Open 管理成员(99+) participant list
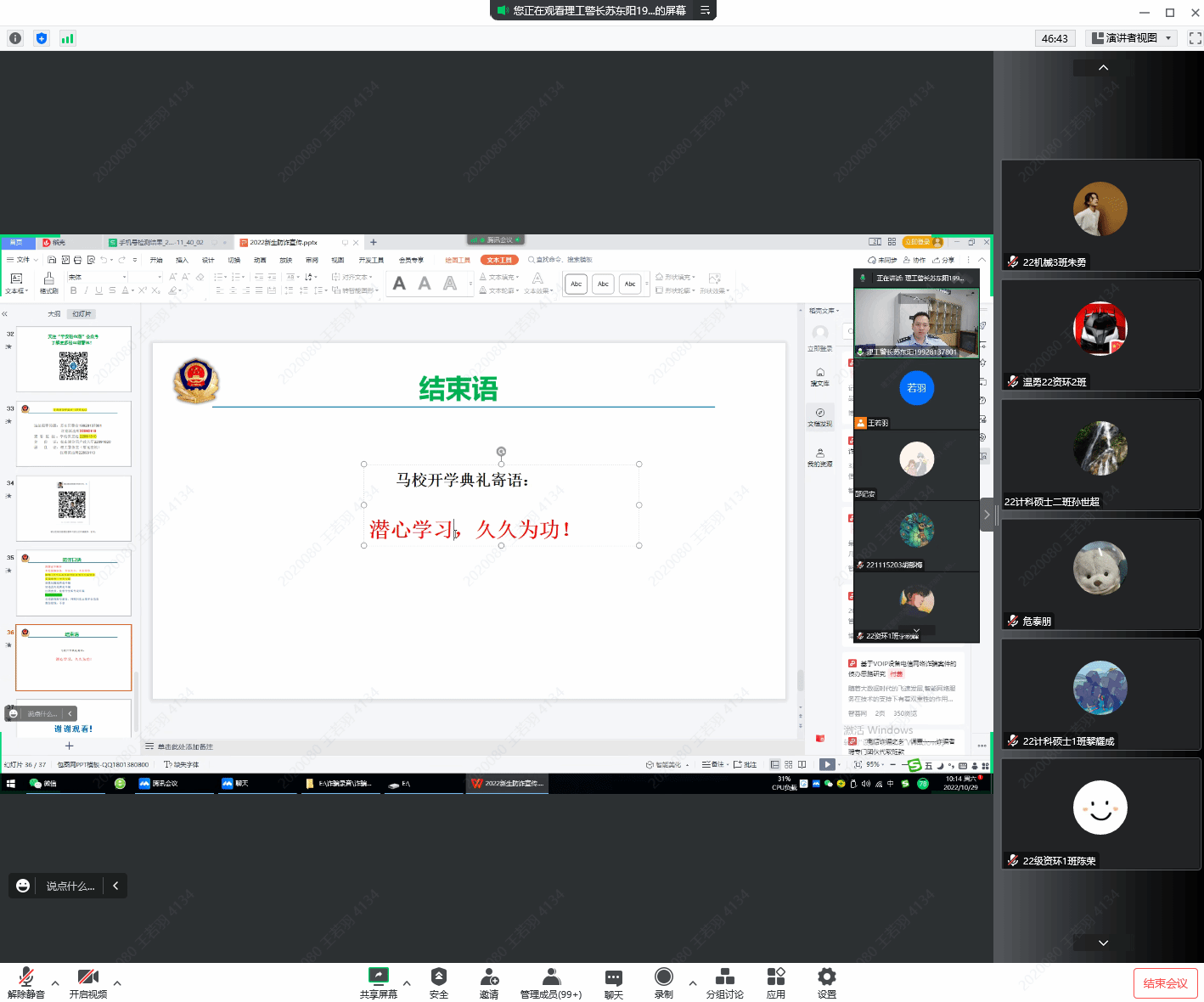 (550, 983)
